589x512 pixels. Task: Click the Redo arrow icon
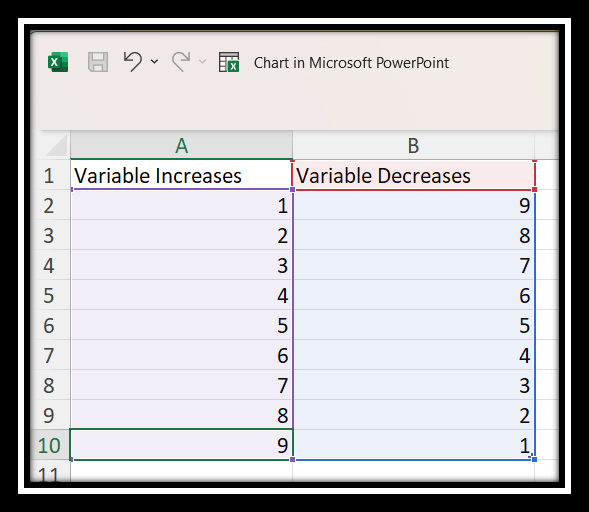181,62
